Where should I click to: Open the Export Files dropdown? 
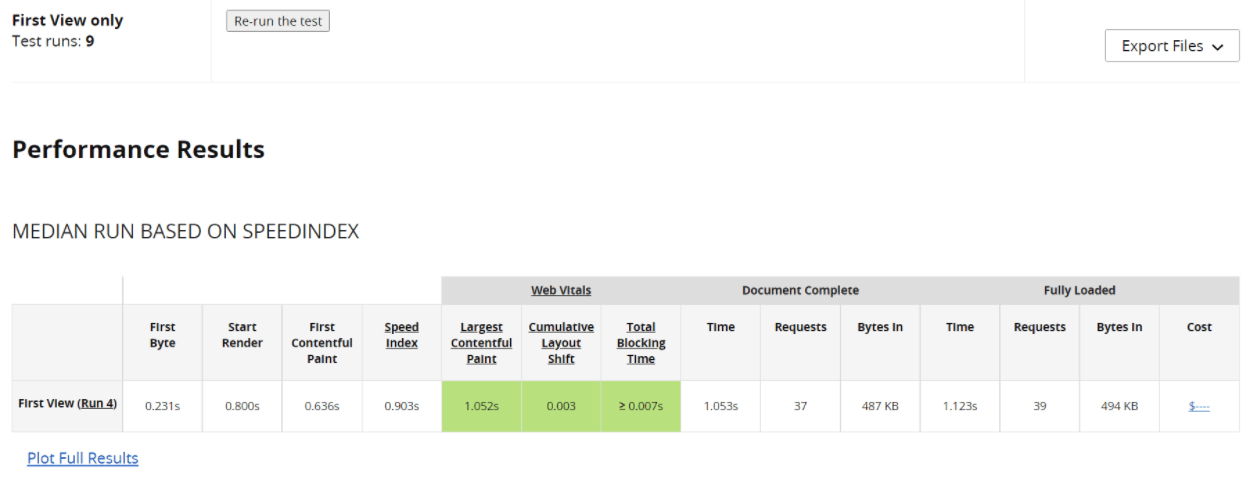(x=1172, y=46)
